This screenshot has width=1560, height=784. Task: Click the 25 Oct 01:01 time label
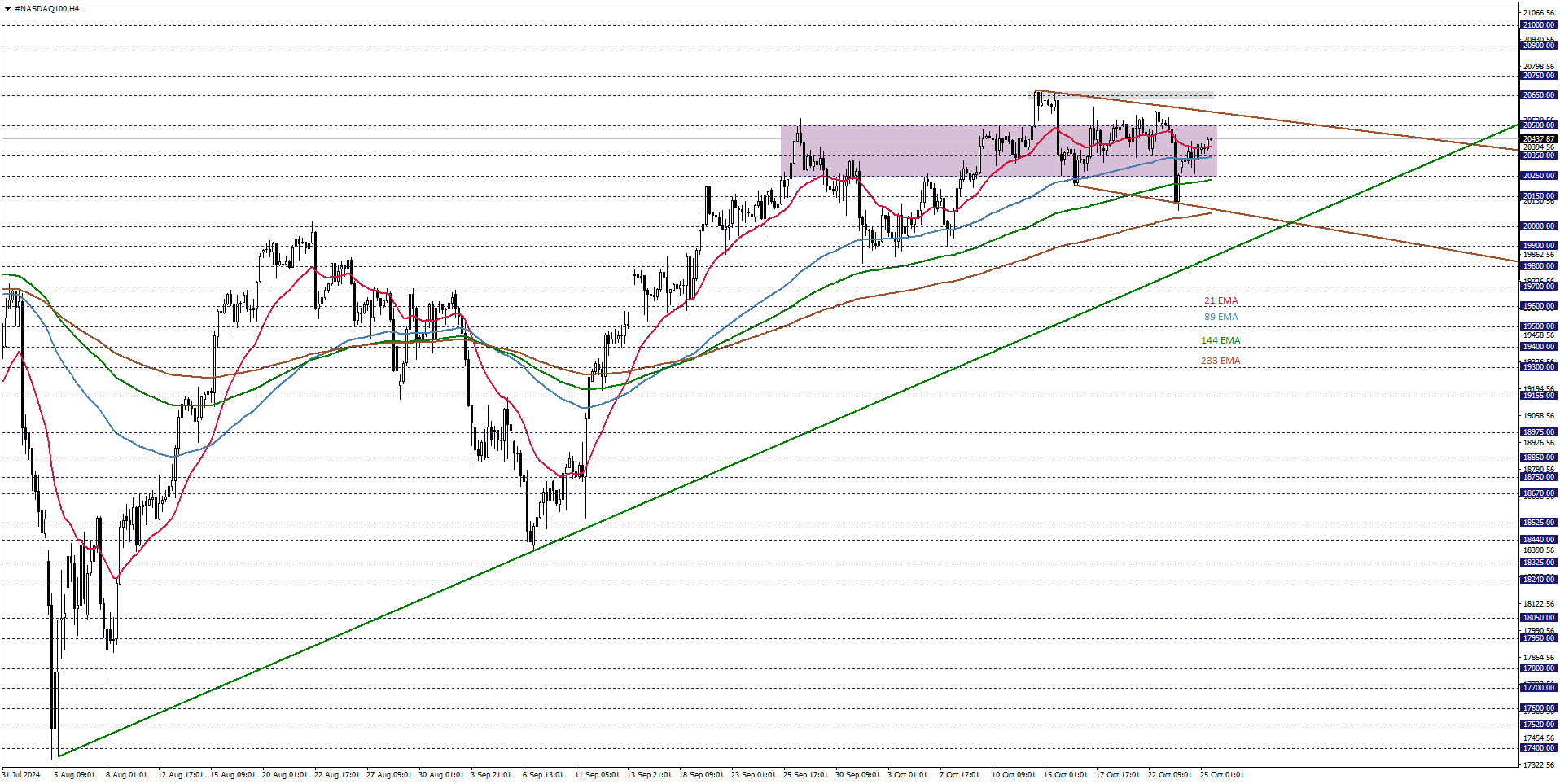[x=1222, y=775]
